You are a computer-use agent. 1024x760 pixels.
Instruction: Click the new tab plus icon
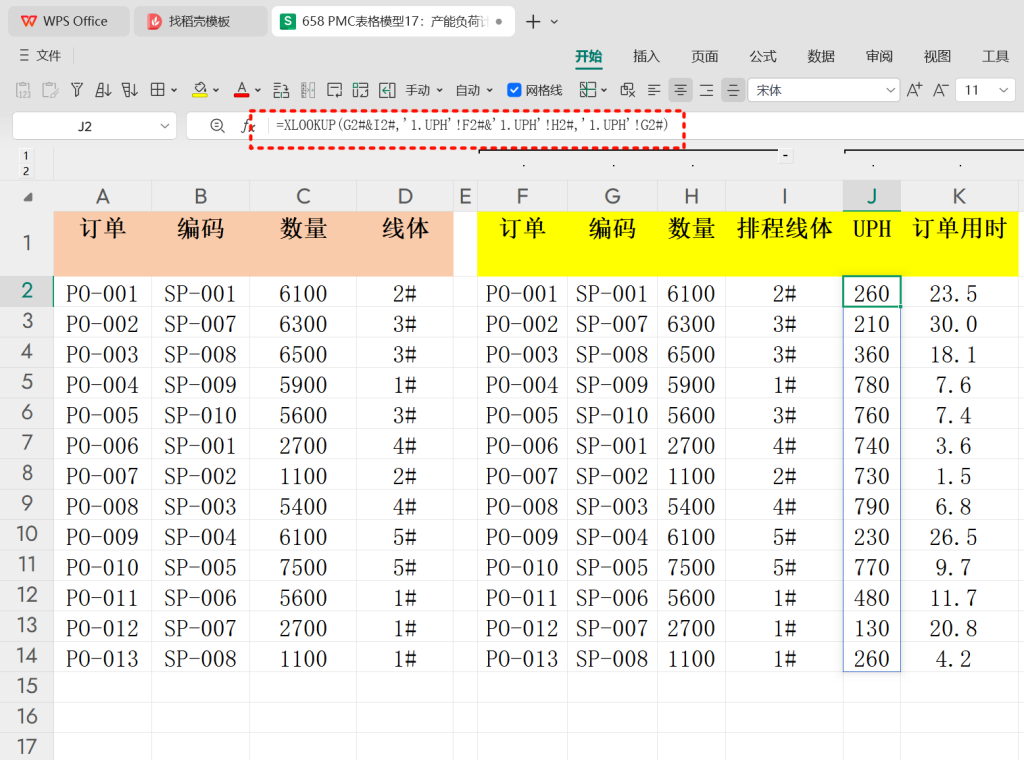533,22
